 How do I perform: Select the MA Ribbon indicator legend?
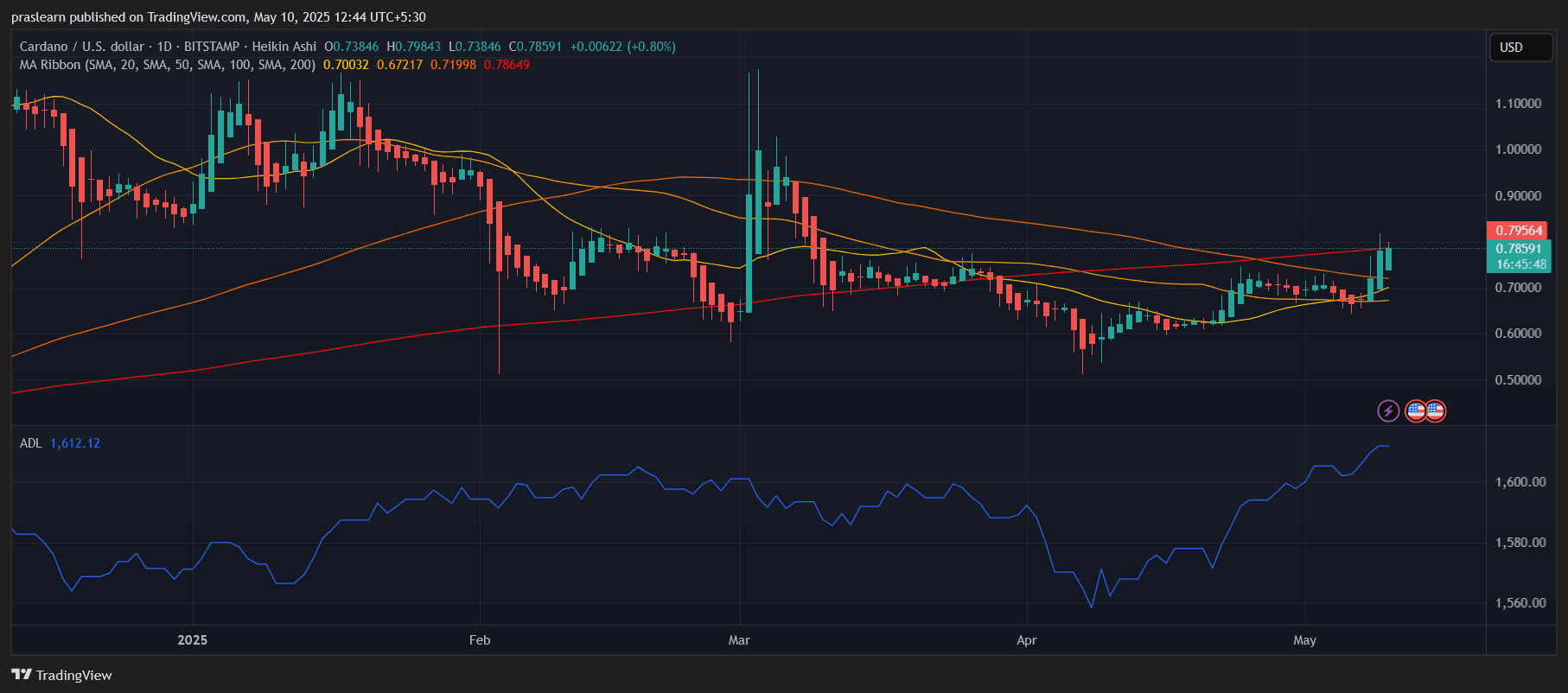coord(168,65)
